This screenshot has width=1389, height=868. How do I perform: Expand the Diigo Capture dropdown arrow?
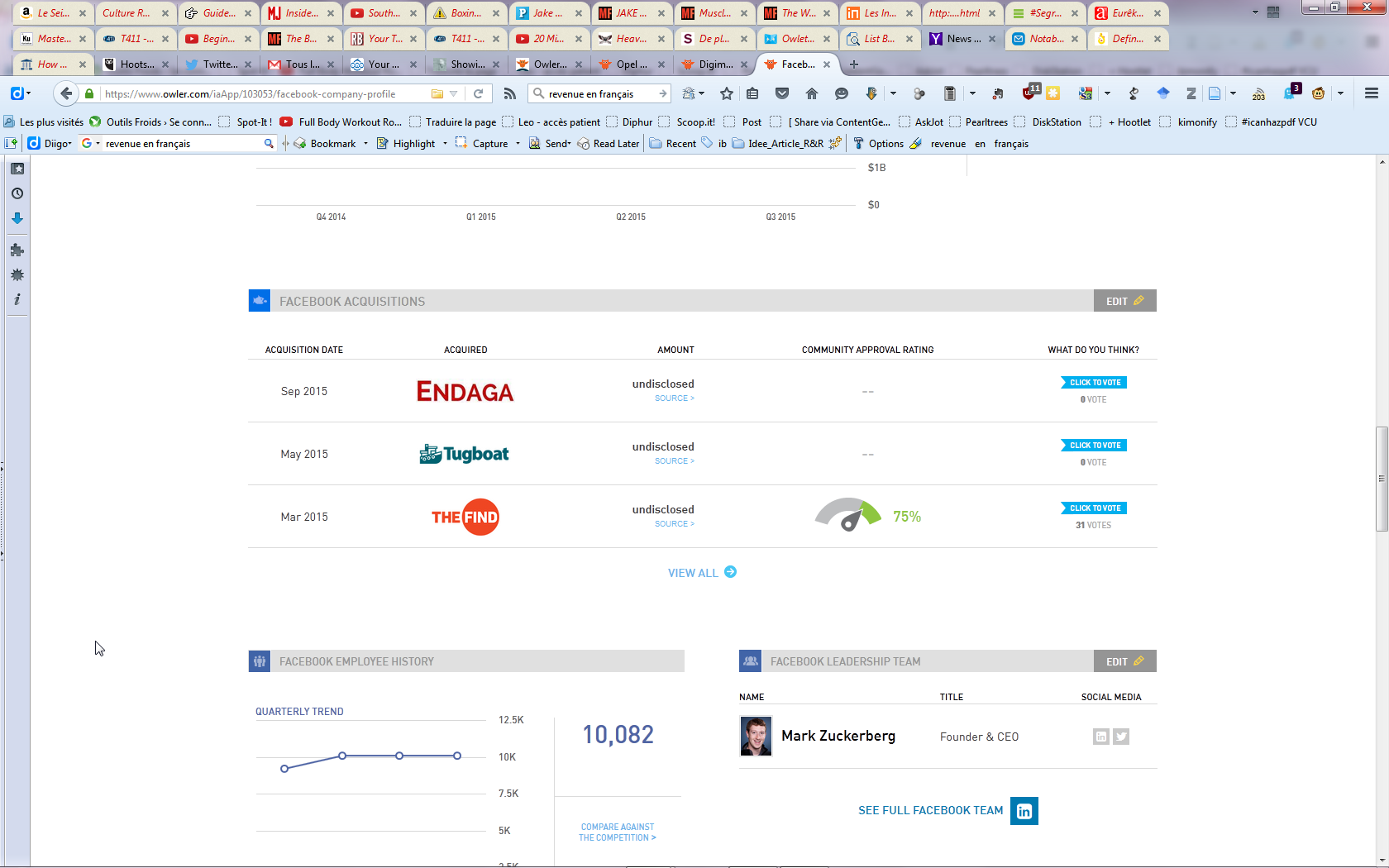point(518,143)
